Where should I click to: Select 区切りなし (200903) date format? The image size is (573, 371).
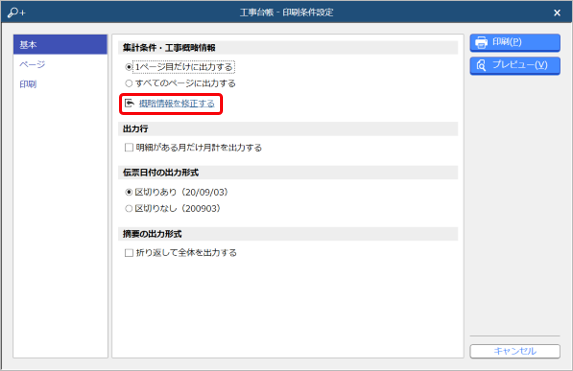click(129, 209)
